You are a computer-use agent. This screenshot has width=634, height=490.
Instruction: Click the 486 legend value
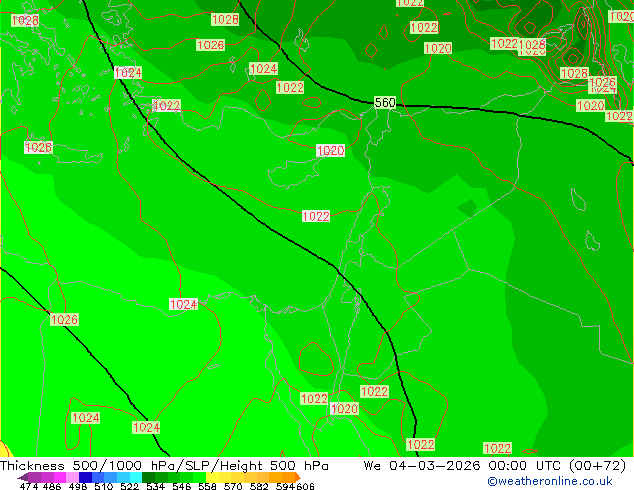[x=52, y=486]
